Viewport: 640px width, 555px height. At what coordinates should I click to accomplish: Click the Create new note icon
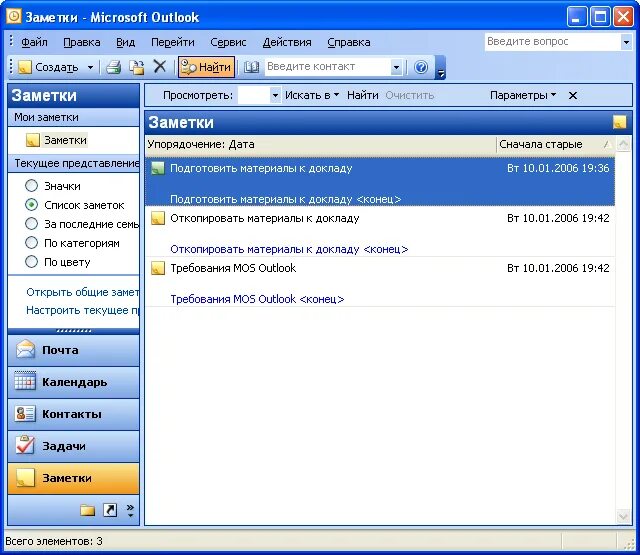[24, 67]
